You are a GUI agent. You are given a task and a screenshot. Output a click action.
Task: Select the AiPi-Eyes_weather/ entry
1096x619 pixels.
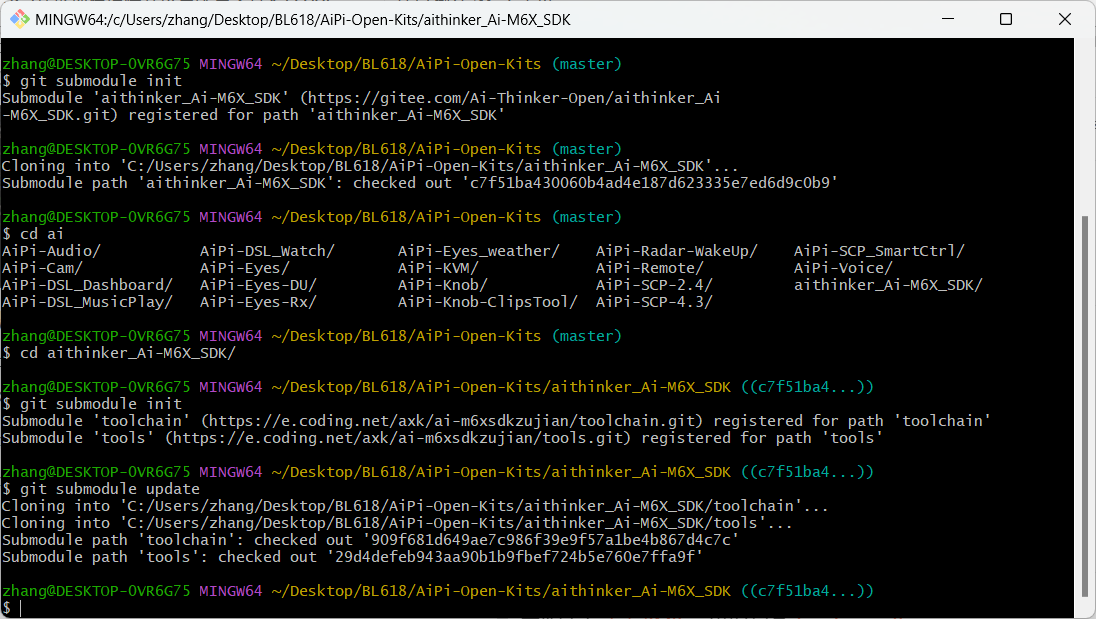point(479,252)
